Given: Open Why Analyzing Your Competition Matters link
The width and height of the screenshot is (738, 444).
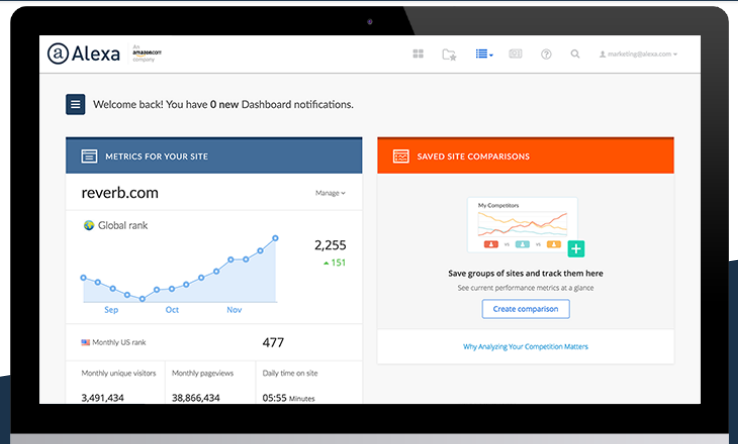Looking at the screenshot, I should click(x=526, y=347).
